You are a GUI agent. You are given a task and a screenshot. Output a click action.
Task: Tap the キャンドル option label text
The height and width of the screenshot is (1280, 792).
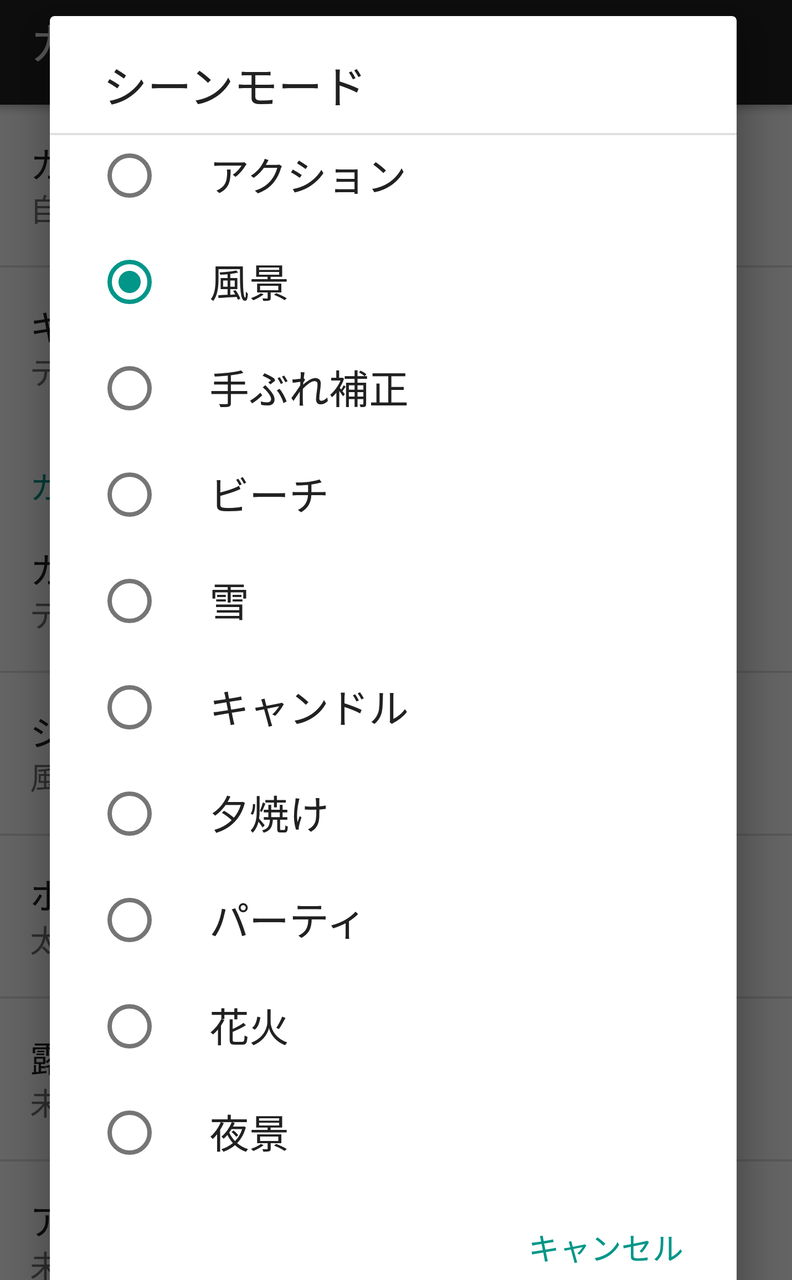(309, 708)
